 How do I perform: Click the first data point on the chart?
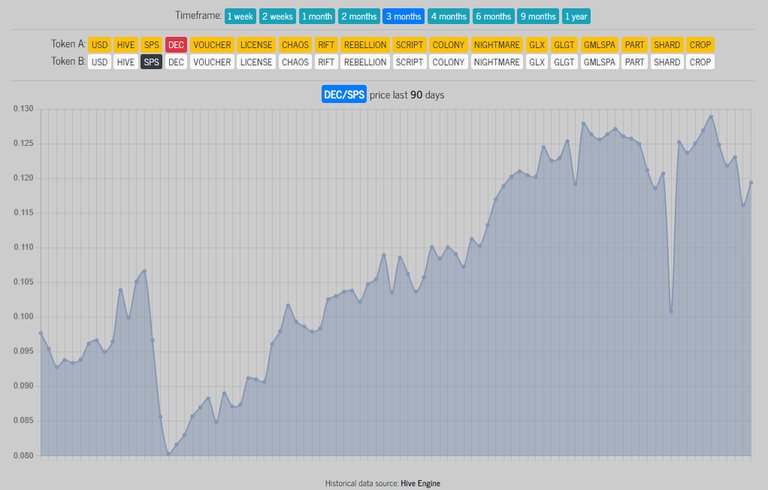click(41, 333)
